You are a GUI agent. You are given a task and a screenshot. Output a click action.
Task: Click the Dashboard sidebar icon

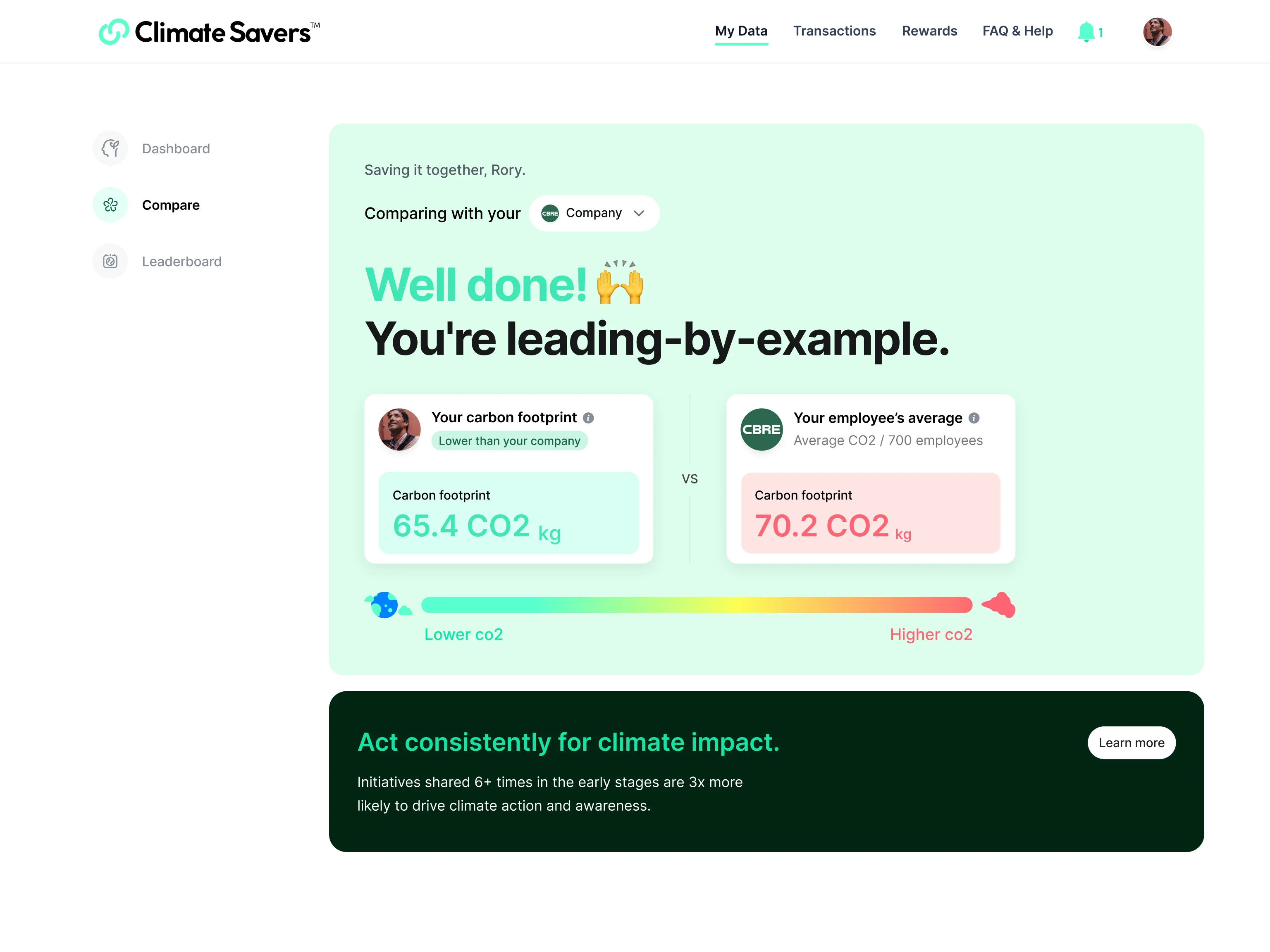(110, 149)
